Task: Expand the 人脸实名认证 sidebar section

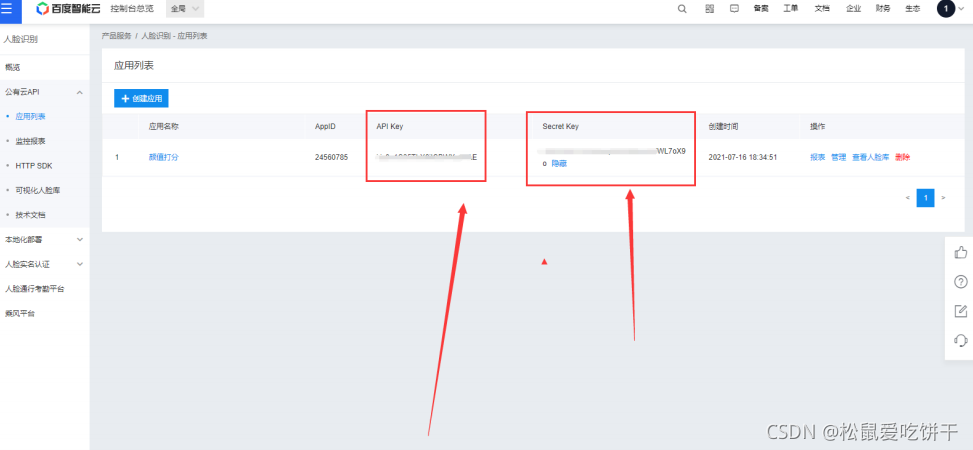Action: 79,264
